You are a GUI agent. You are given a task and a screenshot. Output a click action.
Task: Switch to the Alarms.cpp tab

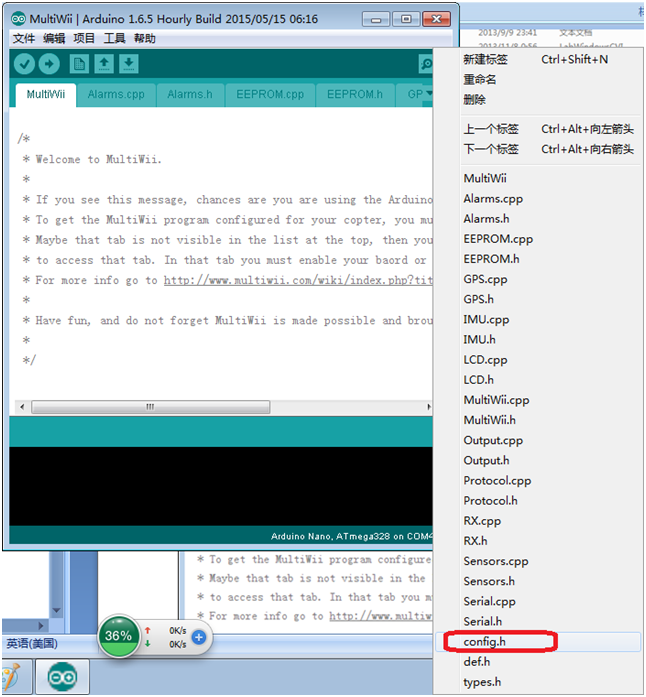click(x=116, y=95)
